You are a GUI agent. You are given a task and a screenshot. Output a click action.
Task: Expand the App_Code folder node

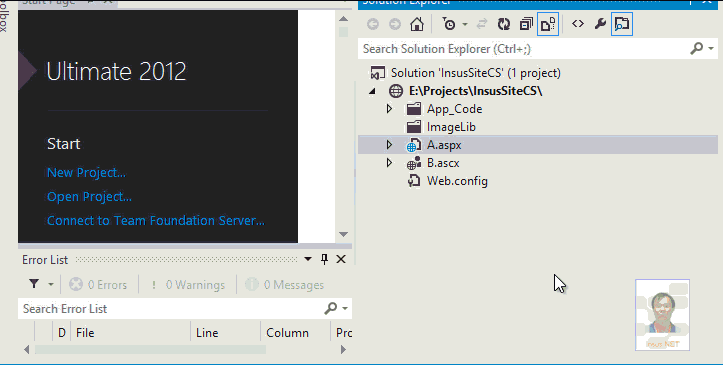389,109
